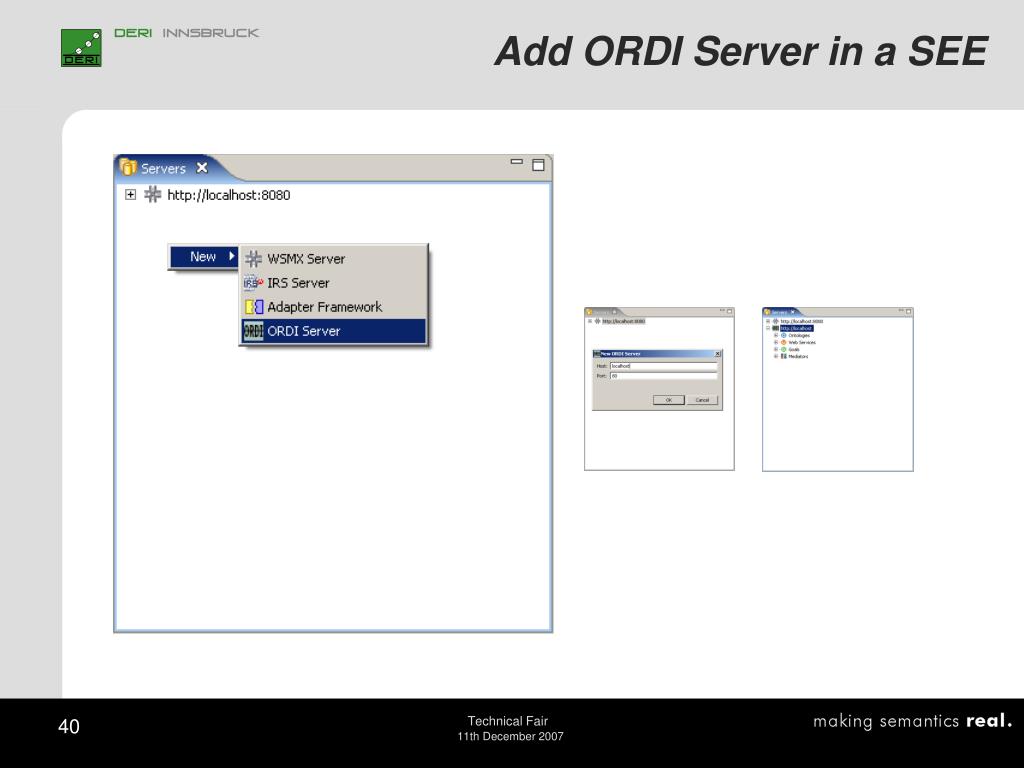Click the Host field in New ORDI Server dialog
This screenshot has width=1024, height=768.
664,366
